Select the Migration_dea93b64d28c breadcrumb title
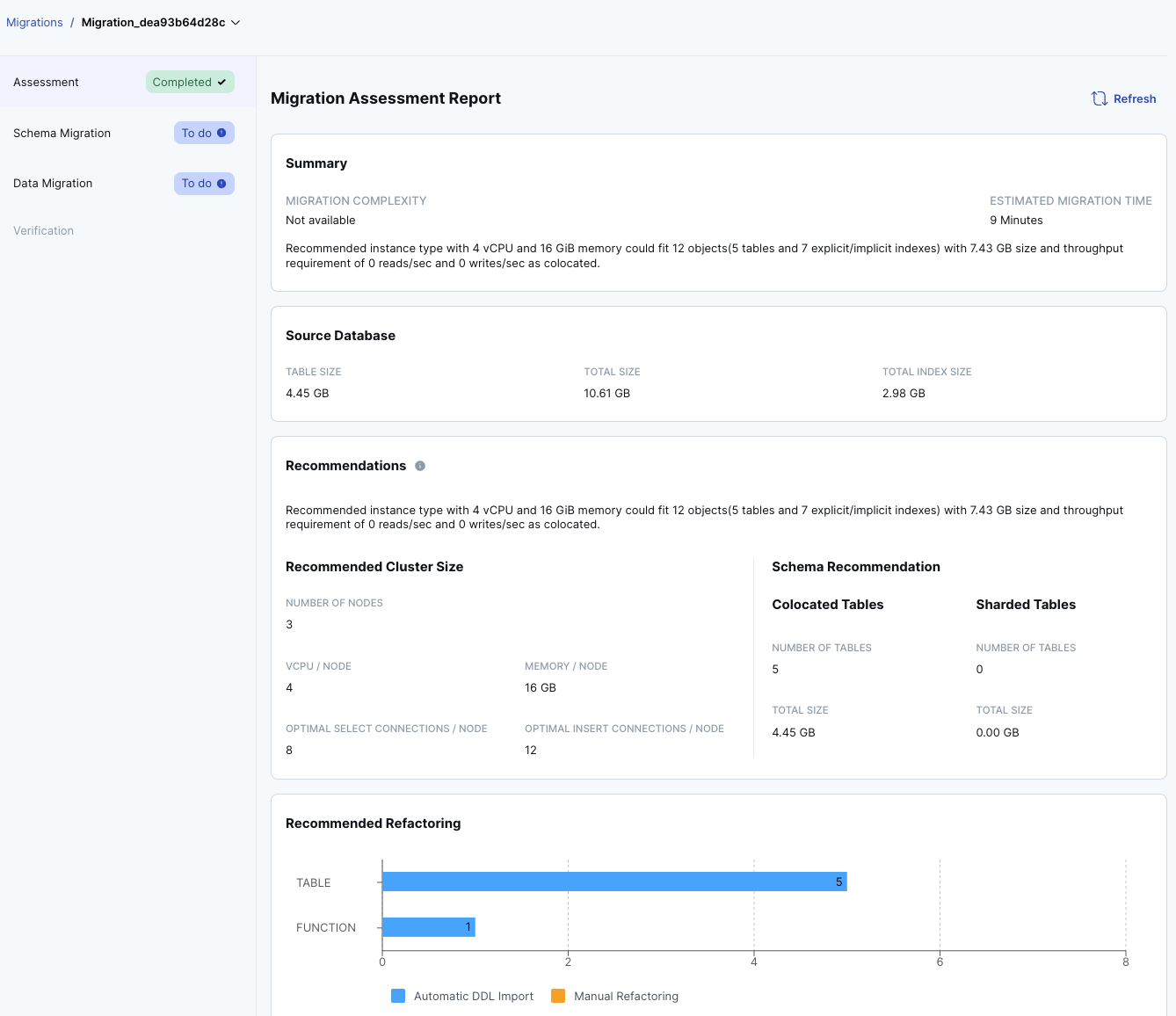The image size is (1176, 1016). tap(153, 22)
